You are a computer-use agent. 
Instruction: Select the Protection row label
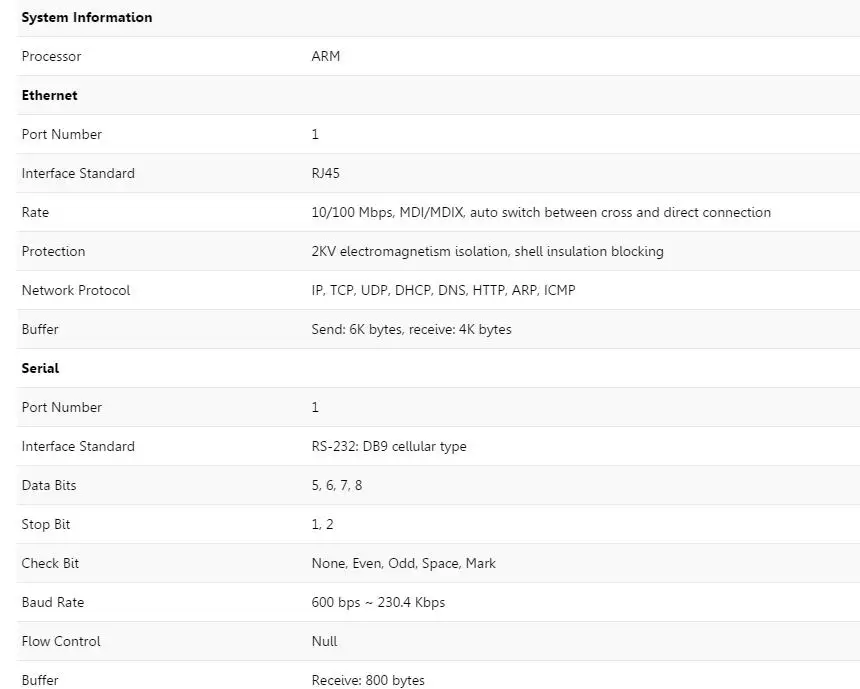pos(53,251)
